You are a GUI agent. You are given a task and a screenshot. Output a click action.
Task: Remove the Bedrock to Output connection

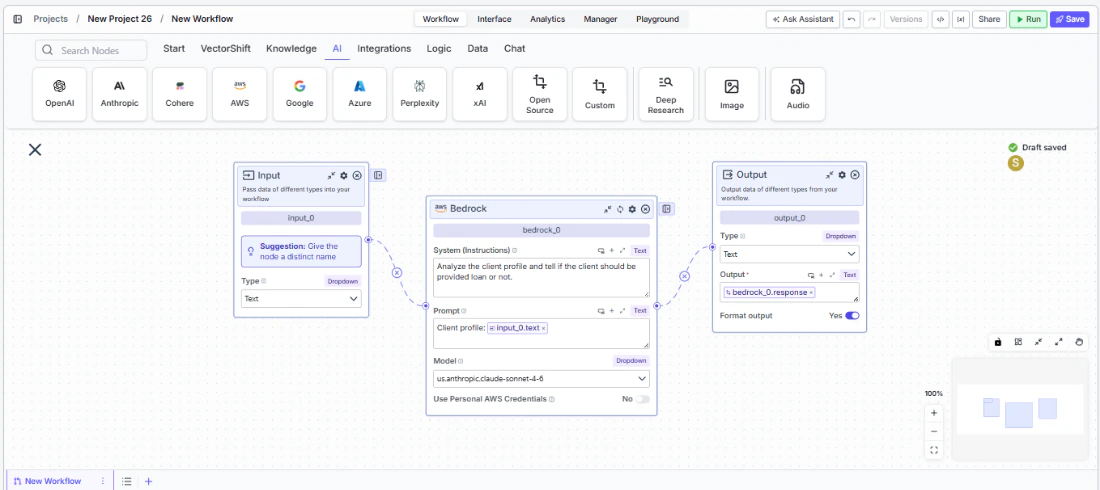[685, 277]
